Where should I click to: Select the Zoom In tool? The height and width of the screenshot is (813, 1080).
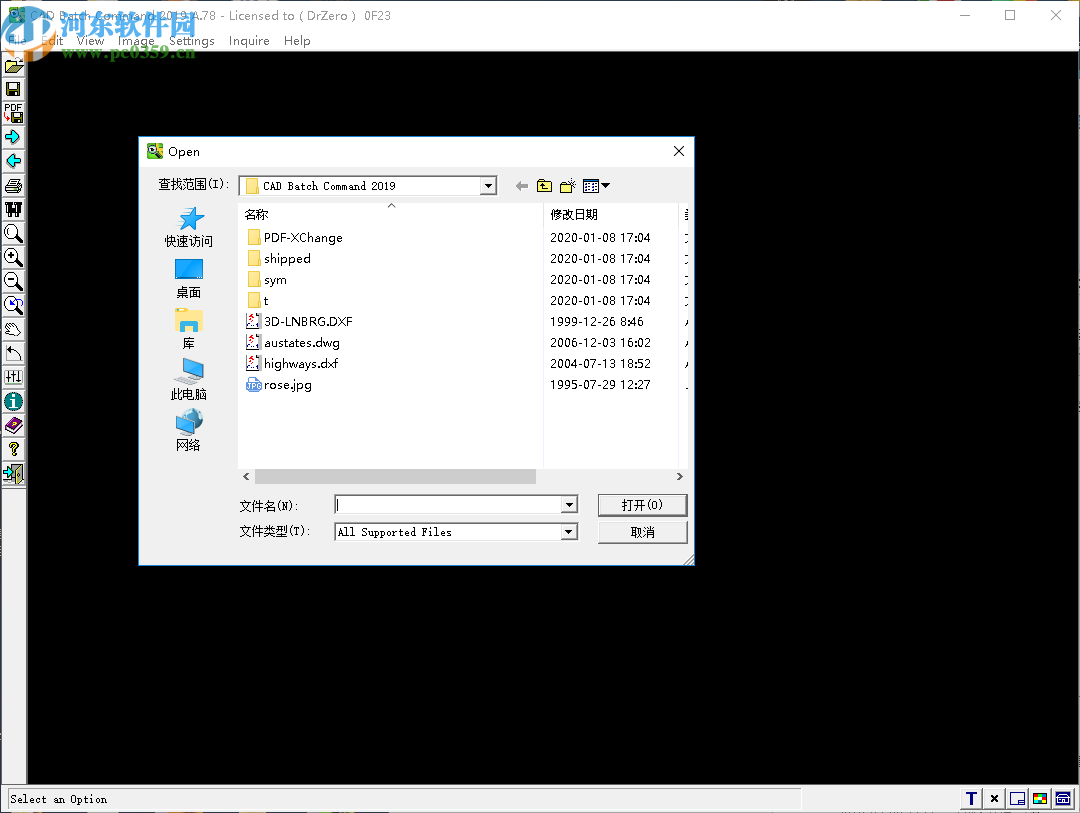[x=13, y=258]
